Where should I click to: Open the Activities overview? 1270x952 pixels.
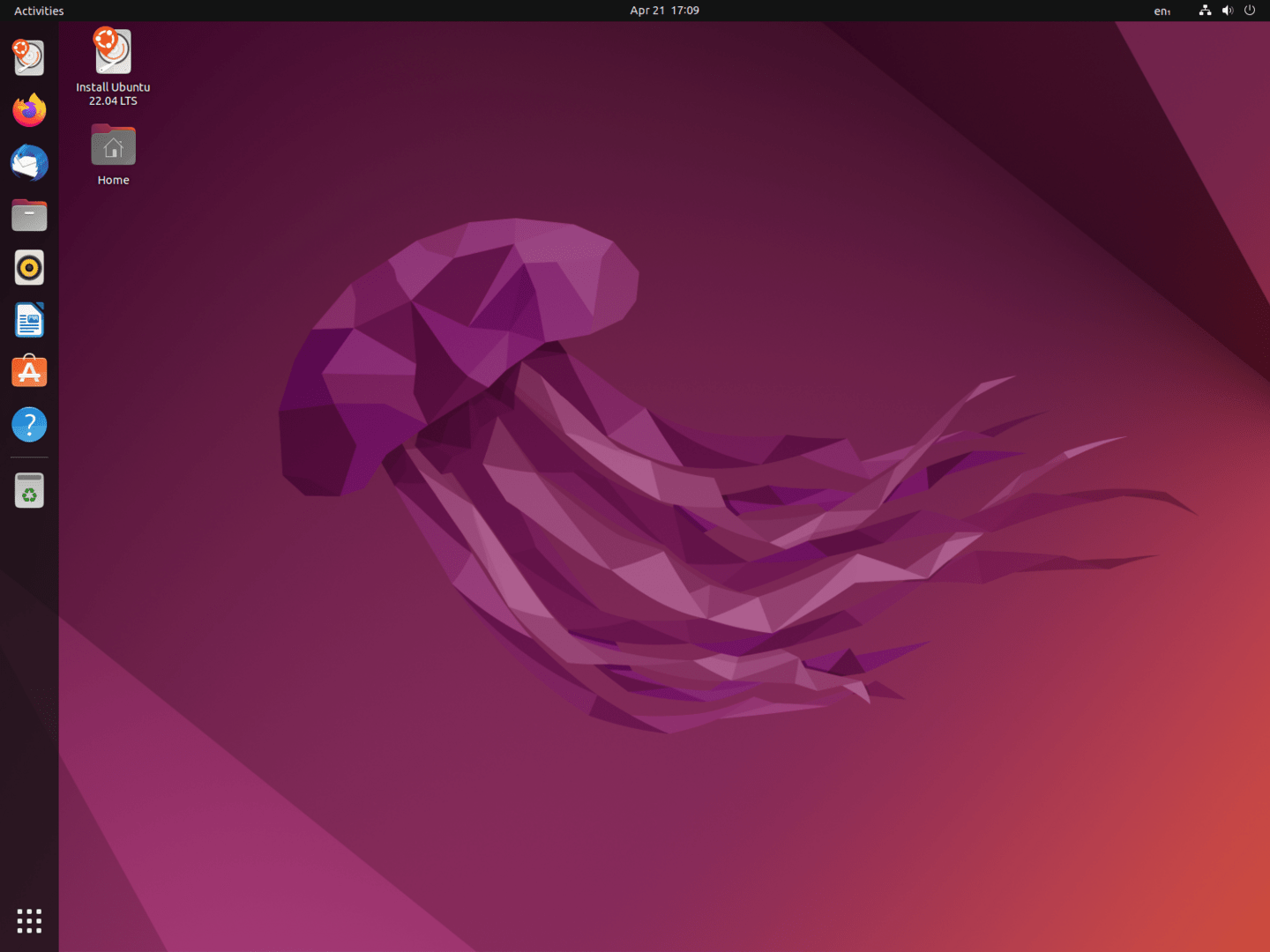click(39, 11)
